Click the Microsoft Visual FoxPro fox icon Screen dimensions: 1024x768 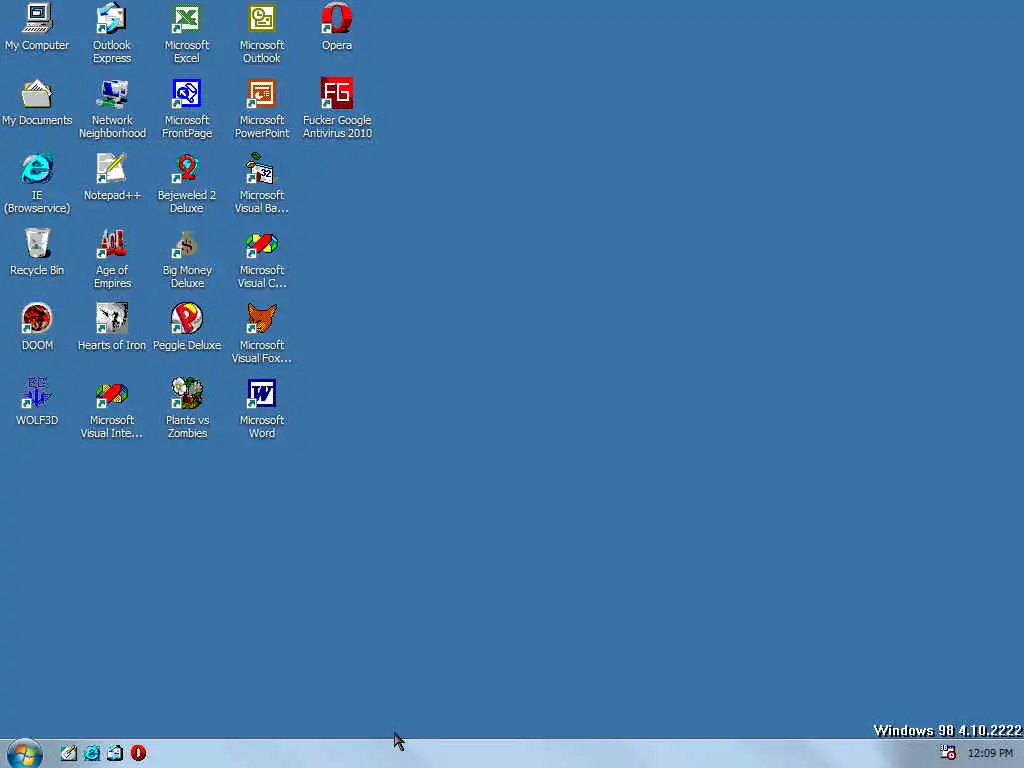pyautogui.click(x=262, y=319)
